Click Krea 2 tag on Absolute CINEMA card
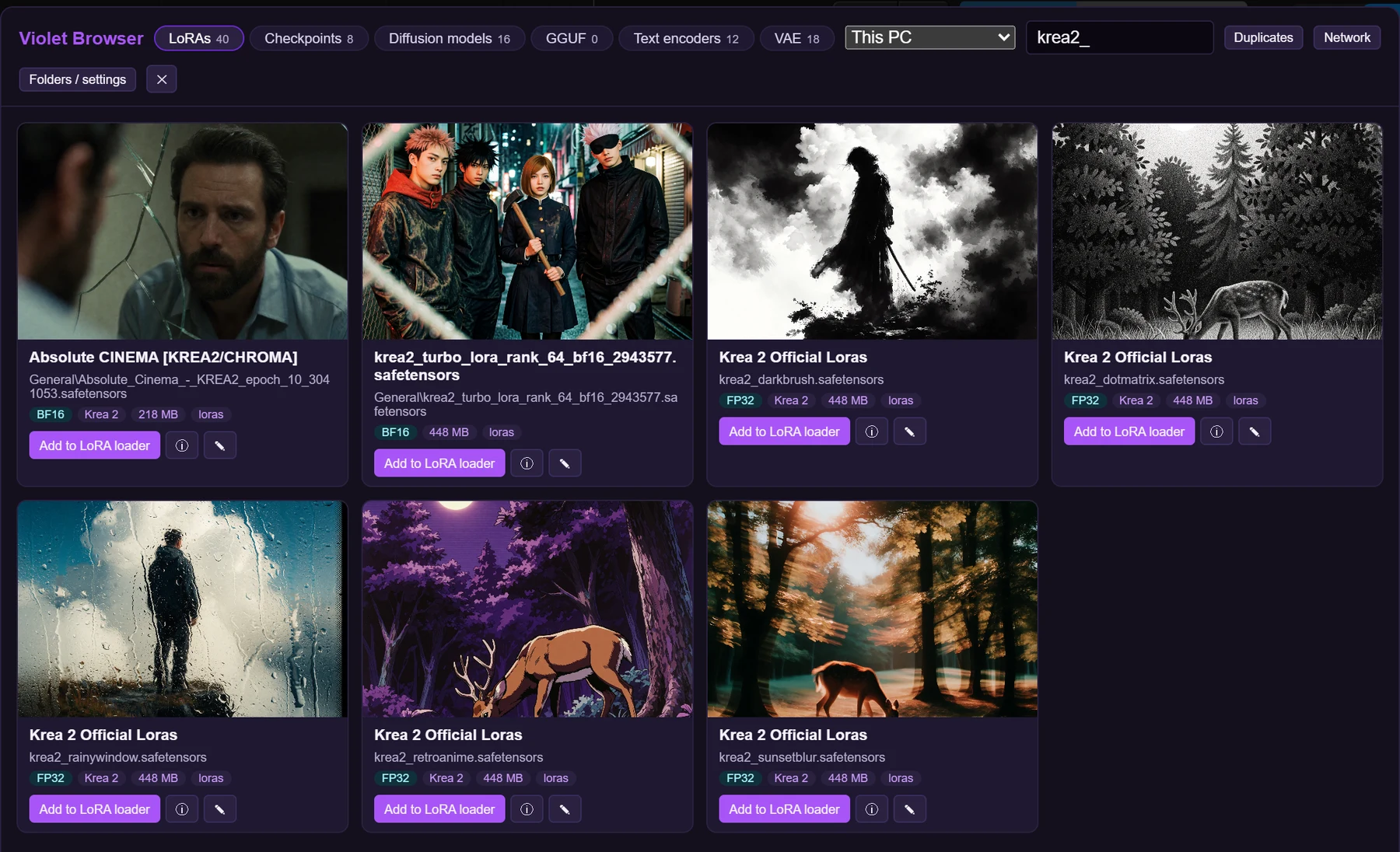Viewport: 1400px width, 852px height. [x=101, y=414]
